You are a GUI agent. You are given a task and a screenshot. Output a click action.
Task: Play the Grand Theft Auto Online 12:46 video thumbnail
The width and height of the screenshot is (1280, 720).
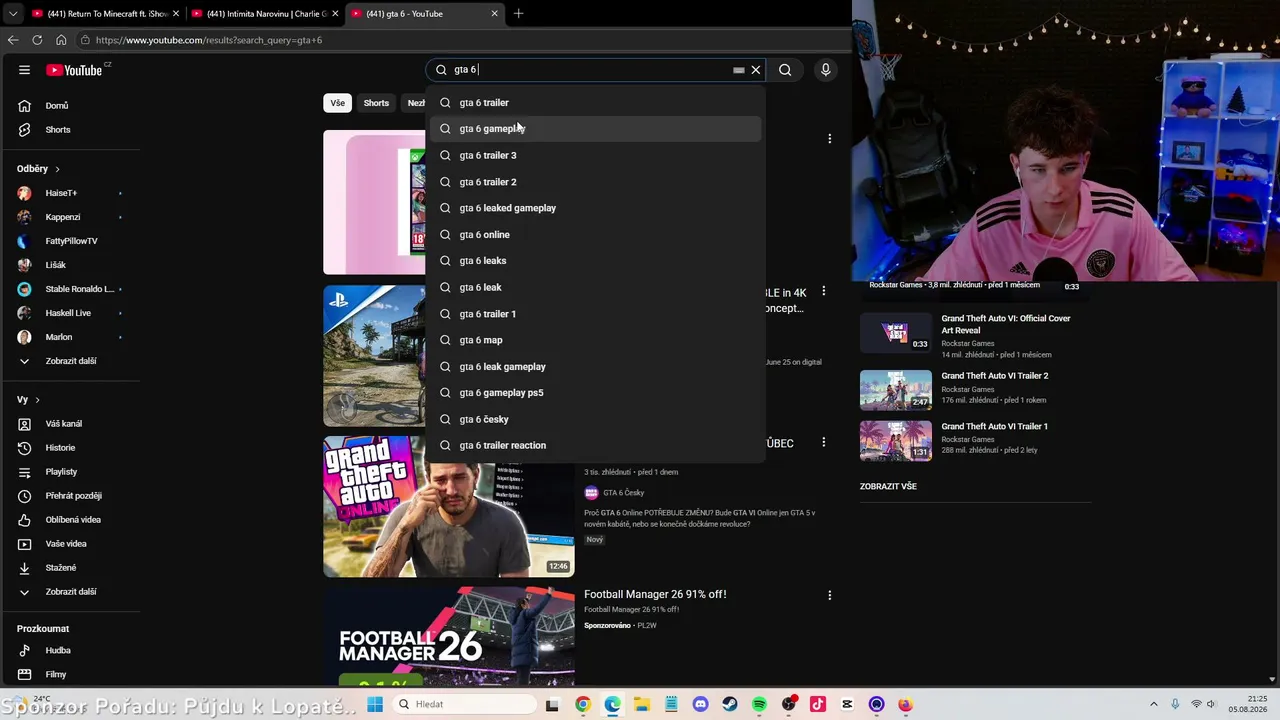click(x=449, y=506)
